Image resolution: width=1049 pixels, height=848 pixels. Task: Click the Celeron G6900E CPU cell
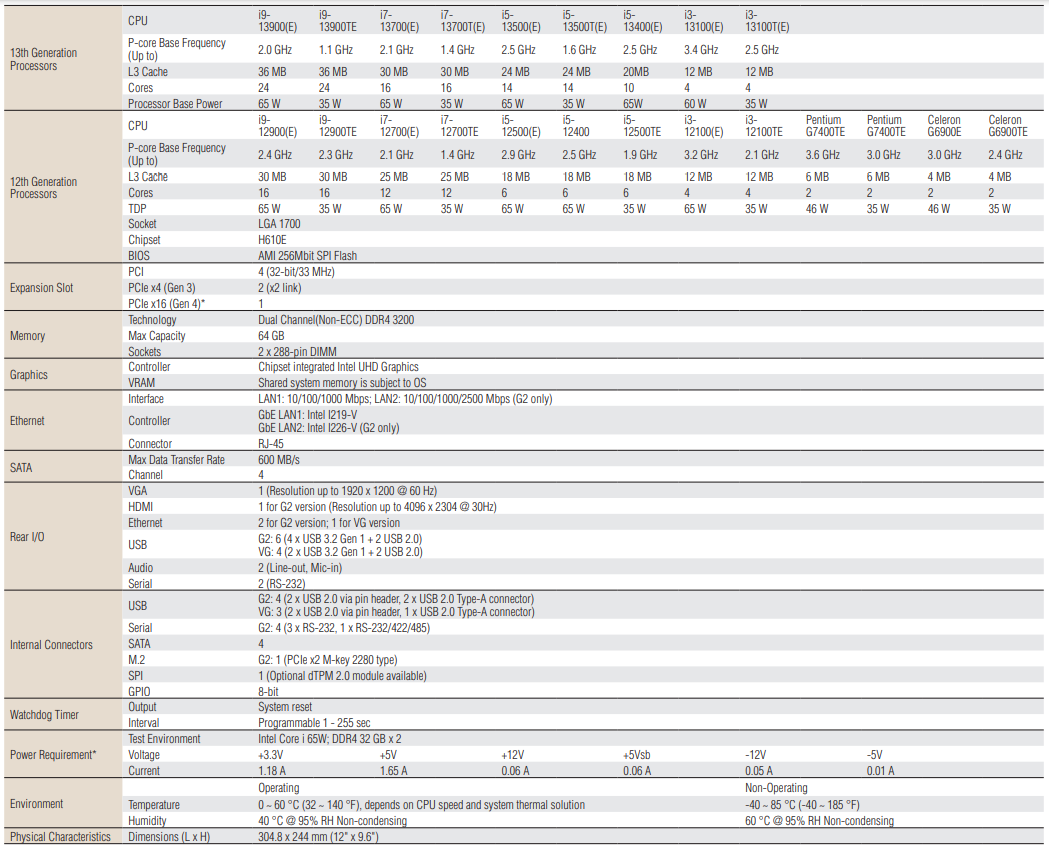[x=944, y=126]
